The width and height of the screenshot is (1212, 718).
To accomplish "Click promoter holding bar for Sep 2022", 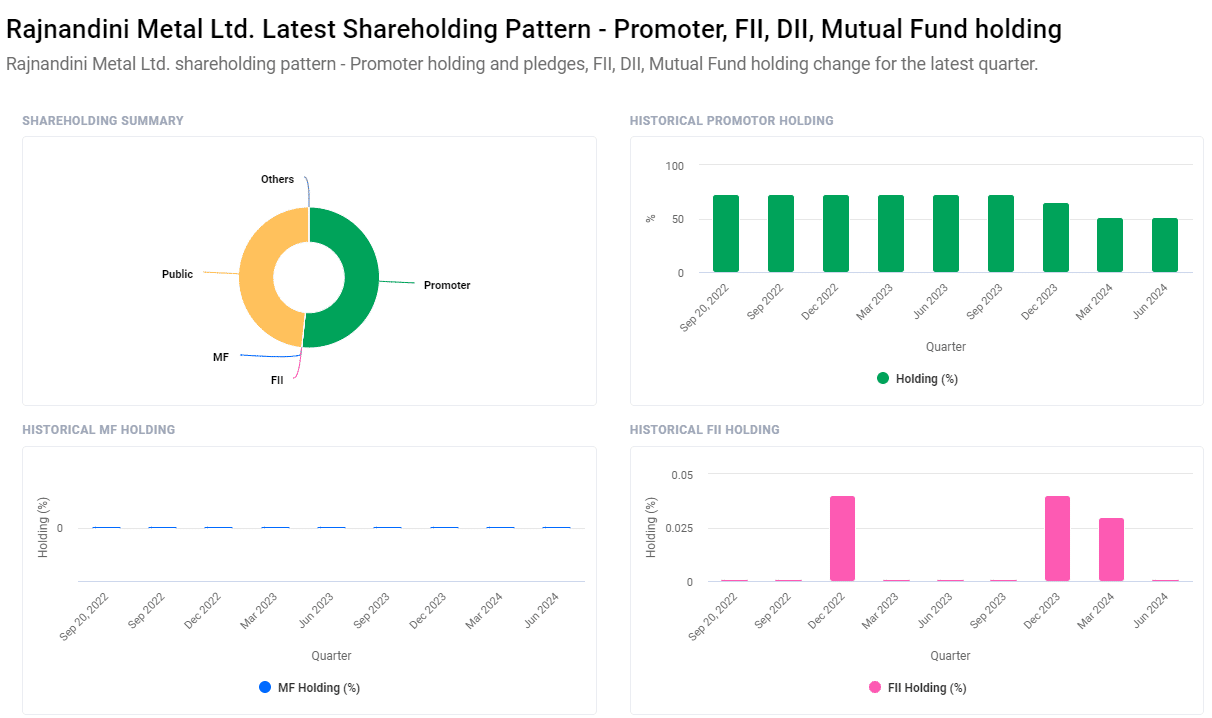I will click(781, 234).
